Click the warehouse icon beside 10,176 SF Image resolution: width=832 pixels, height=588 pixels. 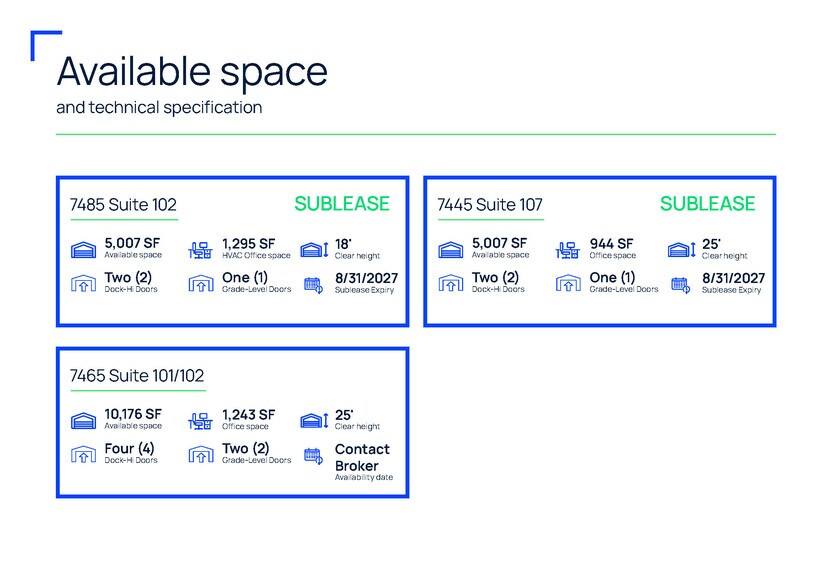[x=83, y=420]
